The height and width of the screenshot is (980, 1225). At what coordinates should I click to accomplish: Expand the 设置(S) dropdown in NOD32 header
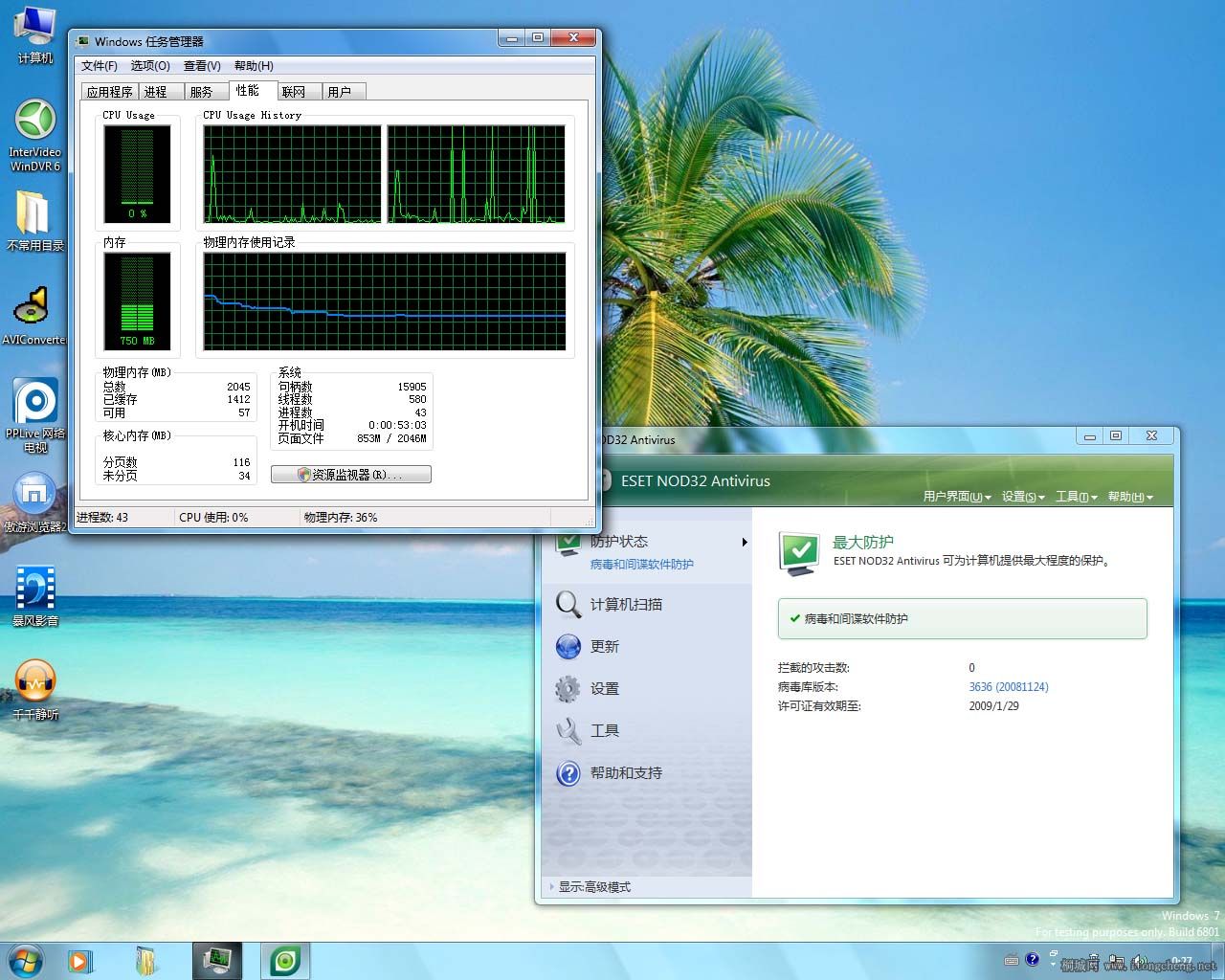pyautogui.click(x=1023, y=497)
